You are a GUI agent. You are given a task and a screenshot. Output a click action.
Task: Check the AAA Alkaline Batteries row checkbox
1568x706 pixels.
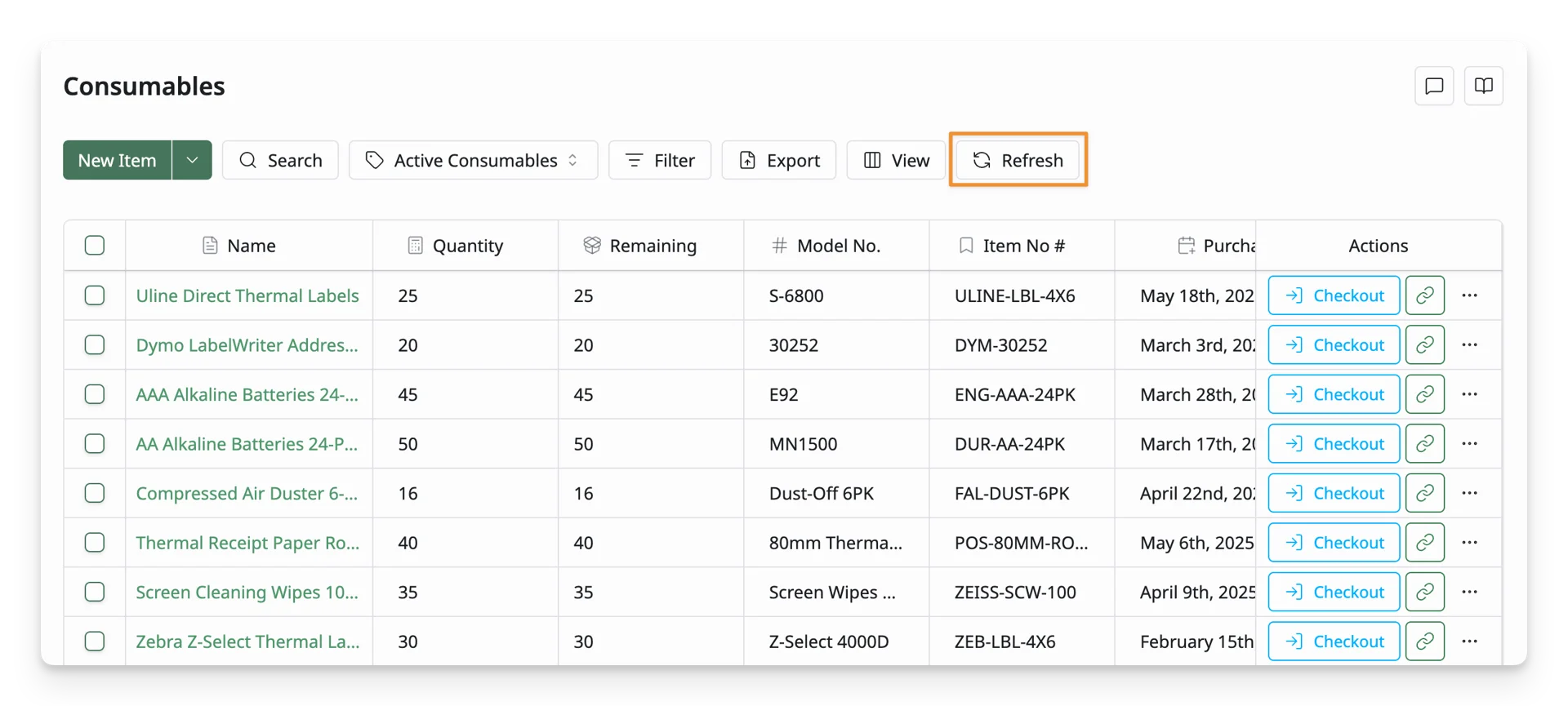[x=95, y=394]
